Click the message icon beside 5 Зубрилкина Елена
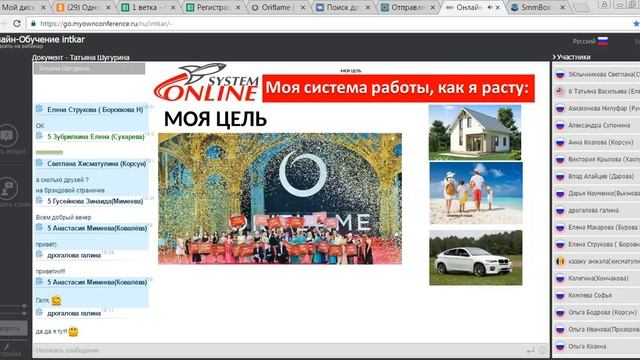Image resolution: width=640 pixels, height=360 pixels. pos(40,136)
